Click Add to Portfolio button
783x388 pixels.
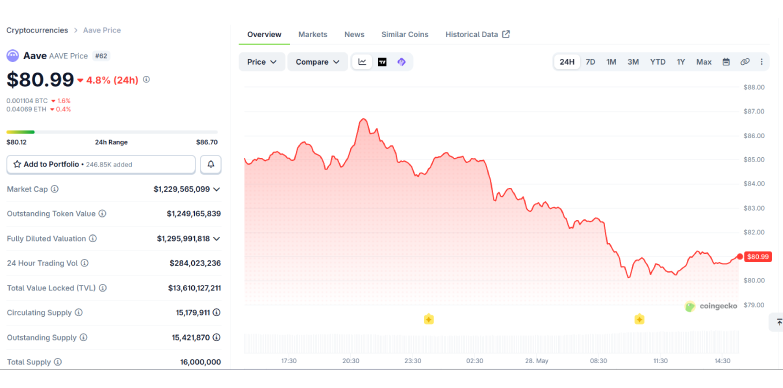101,164
